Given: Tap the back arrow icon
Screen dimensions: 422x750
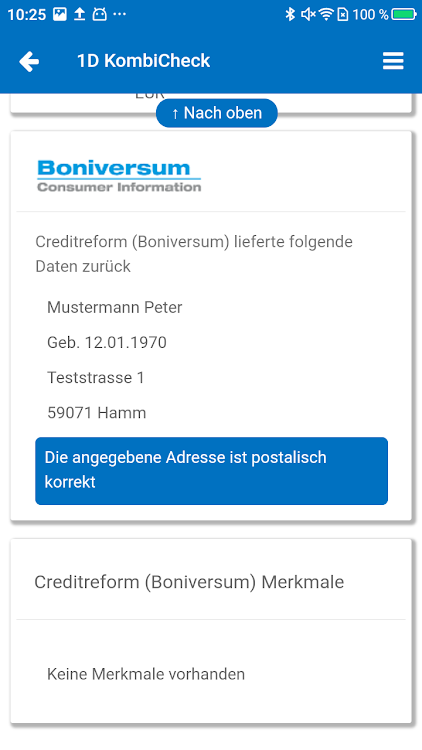Looking at the screenshot, I should [29, 61].
